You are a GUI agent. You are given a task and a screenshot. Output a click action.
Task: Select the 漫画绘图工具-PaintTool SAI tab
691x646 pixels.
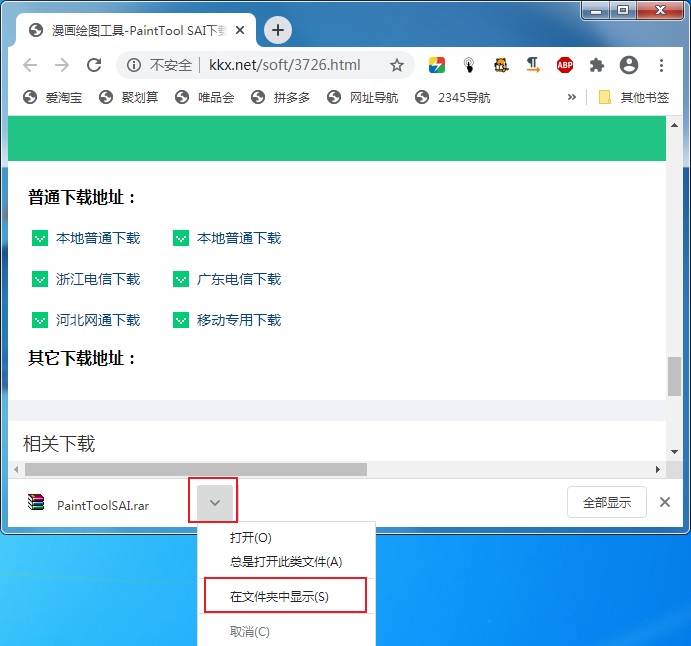(136, 30)
